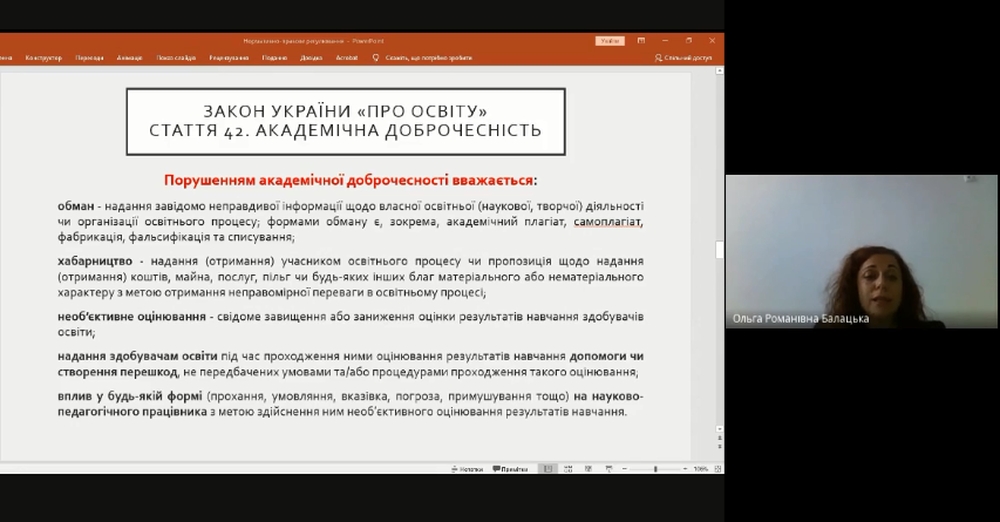Click the bold phrase необ'єктивне оцінювання
Image resolution: width=1000 pixels, height=522 pixels.
pyautogui.click(x=131, y=317)
